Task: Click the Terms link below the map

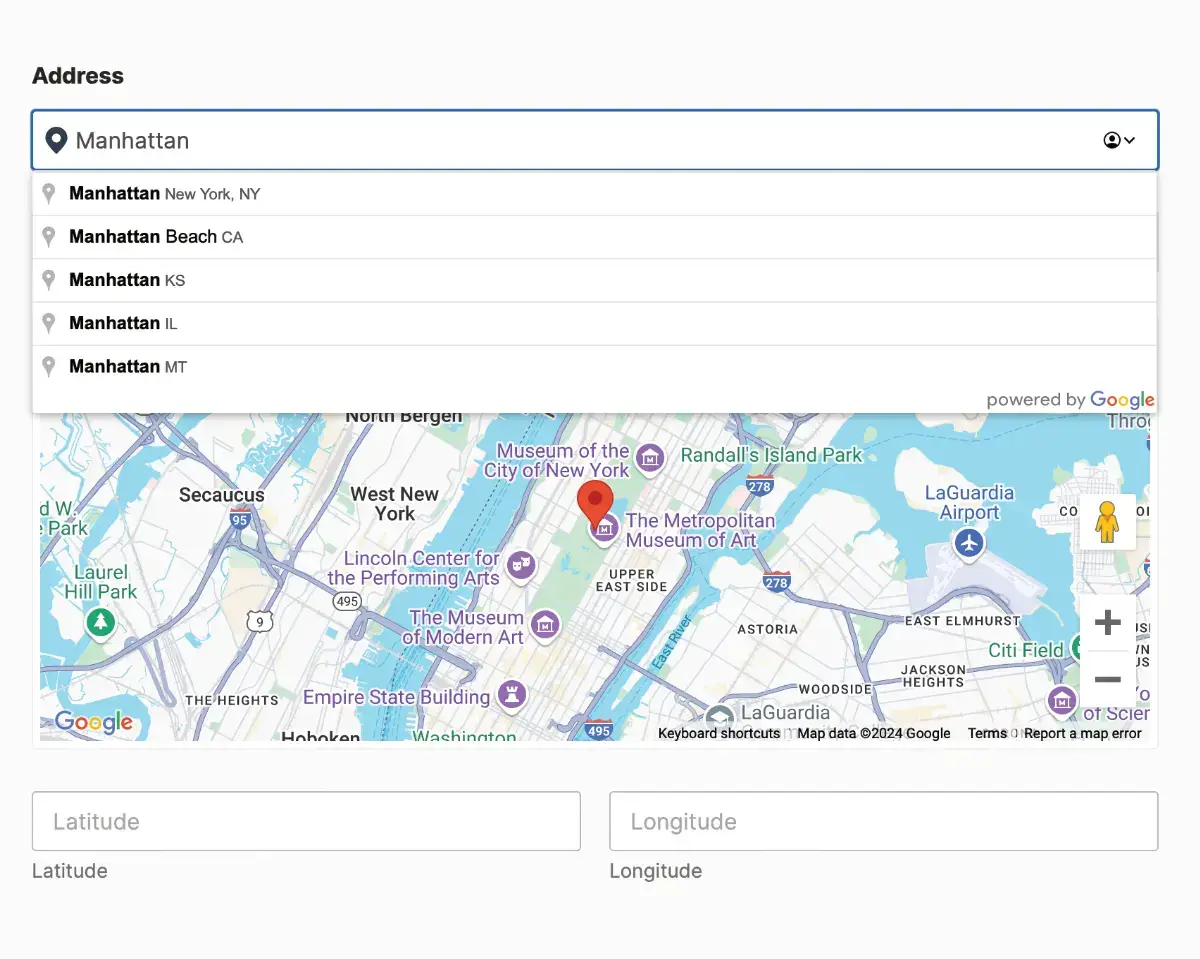Action: 986,733
